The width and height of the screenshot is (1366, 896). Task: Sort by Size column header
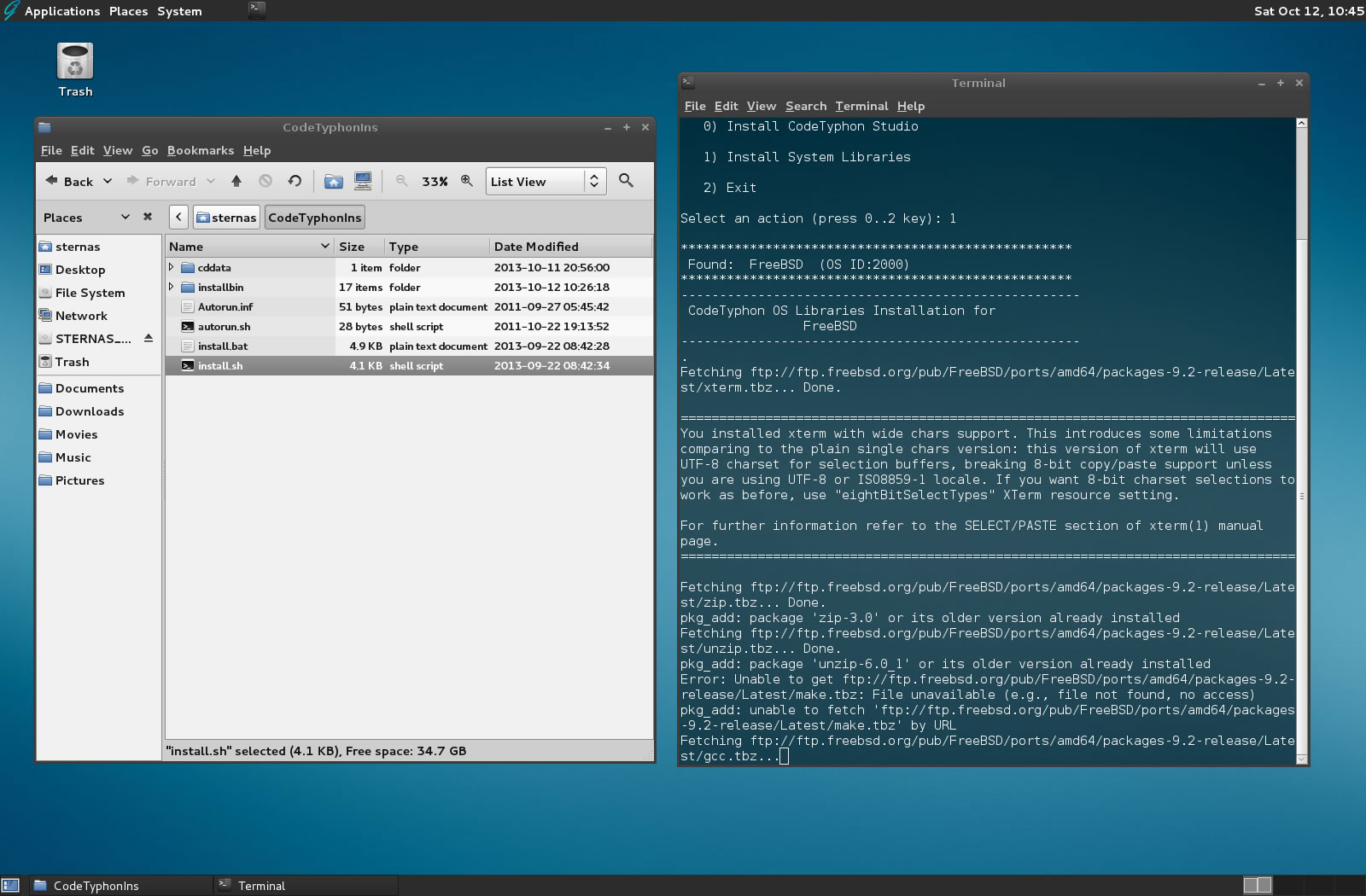tap(359, 247)
